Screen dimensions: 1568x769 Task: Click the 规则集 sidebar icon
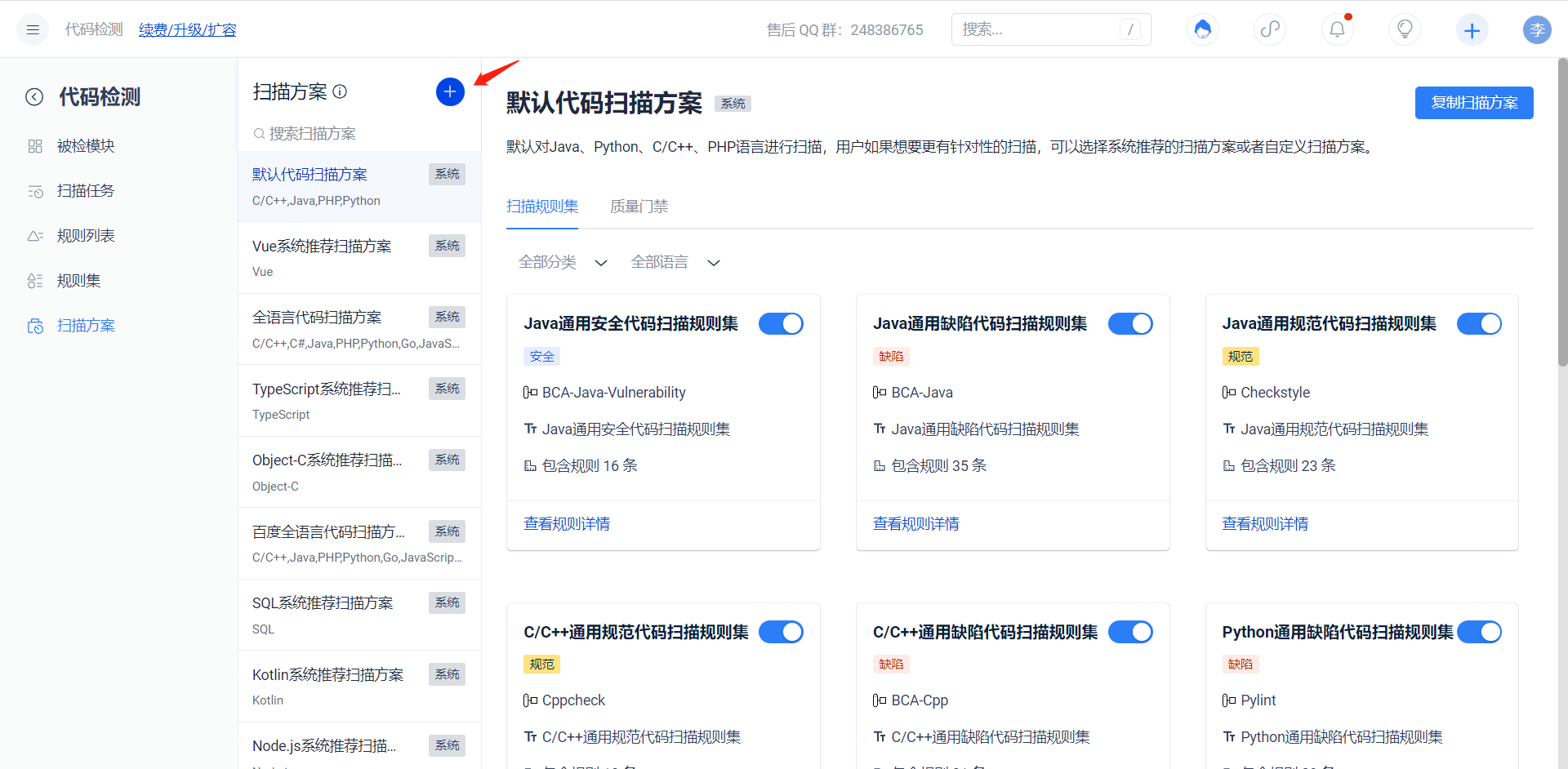click(35, 281)
